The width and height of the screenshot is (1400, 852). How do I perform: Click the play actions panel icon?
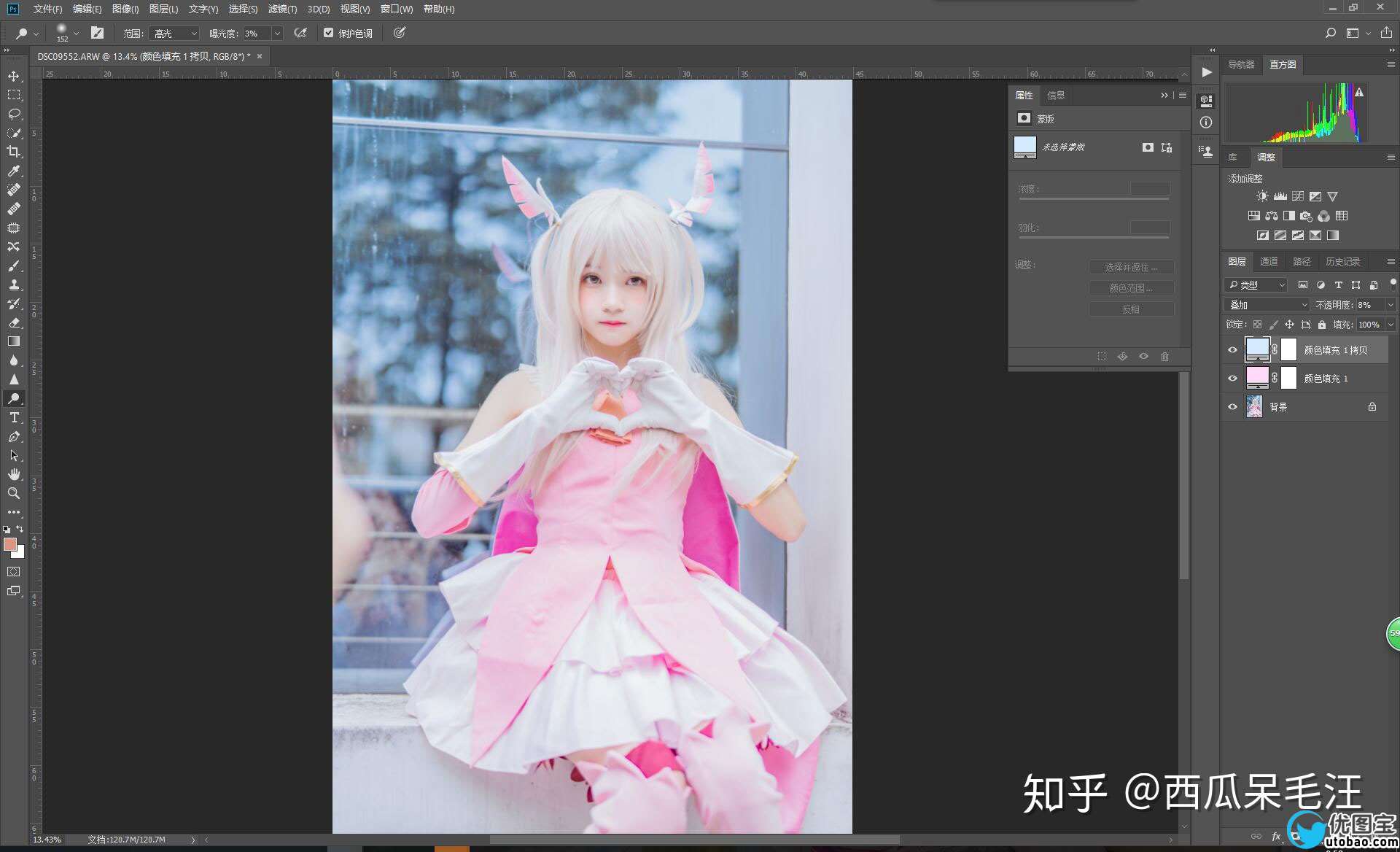click(x=1207, y=72)
